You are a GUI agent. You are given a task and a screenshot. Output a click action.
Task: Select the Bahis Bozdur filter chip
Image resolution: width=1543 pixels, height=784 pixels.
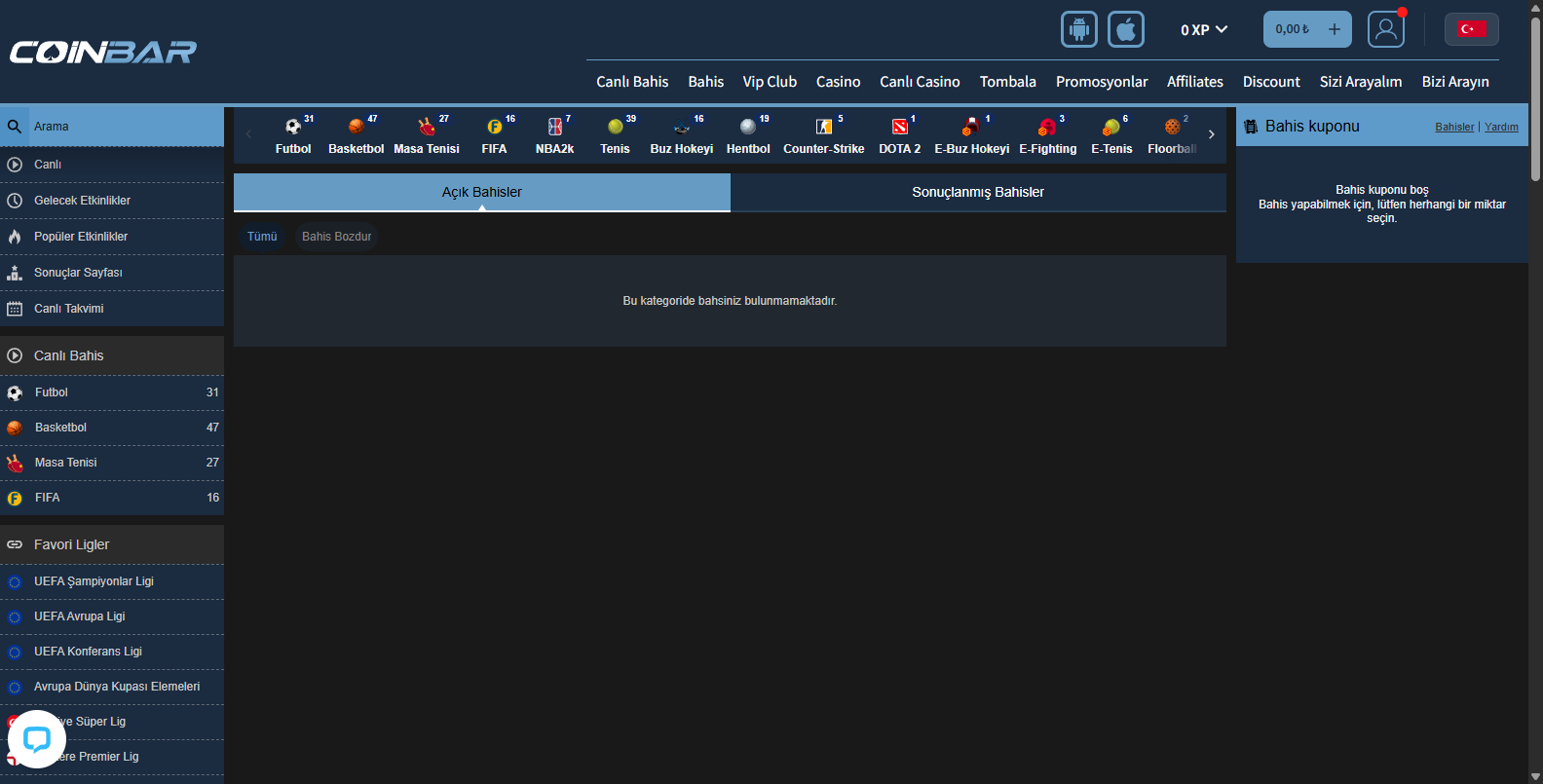pyautogui.click(x=336, y=237)
